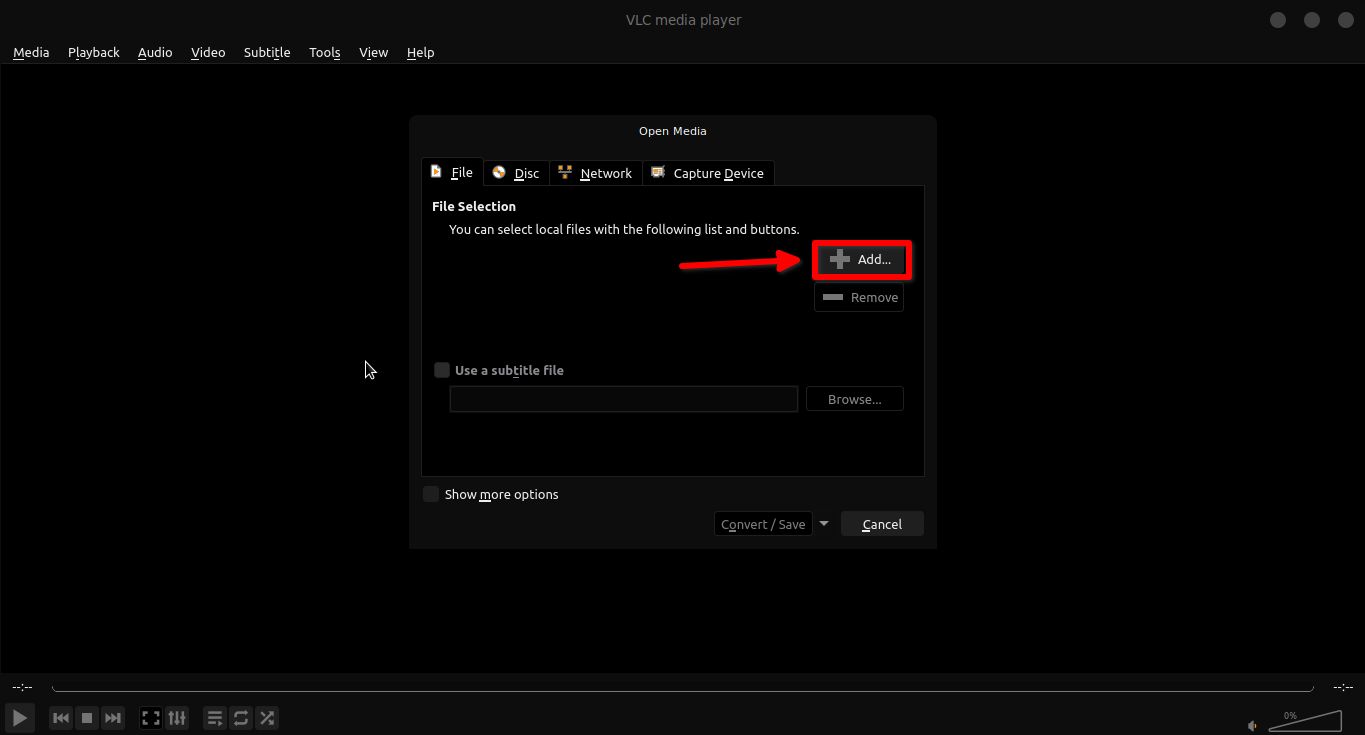
Task: Open the Media menu
Action: click(x=31, y=52)
